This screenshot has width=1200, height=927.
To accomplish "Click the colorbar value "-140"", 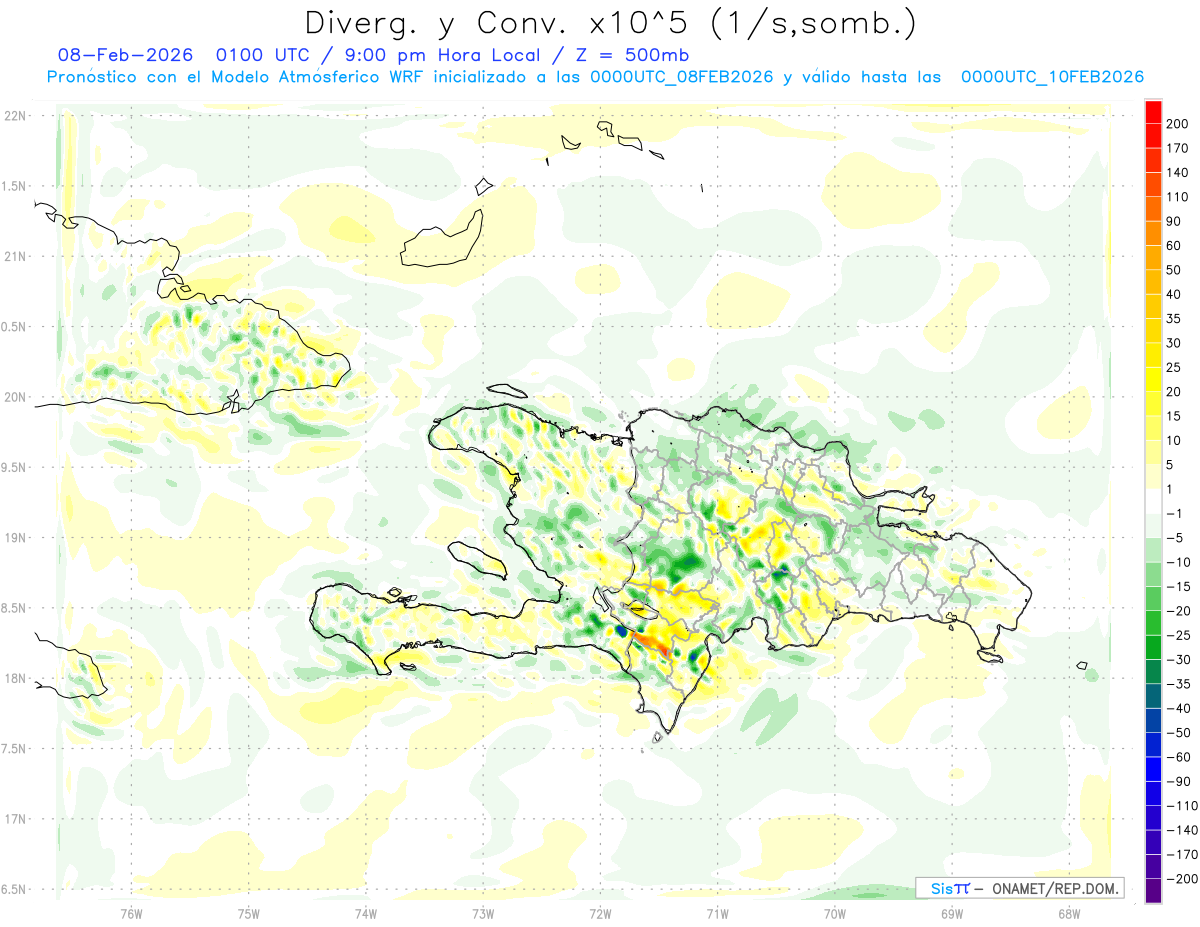I will [x=1182, y=829].
